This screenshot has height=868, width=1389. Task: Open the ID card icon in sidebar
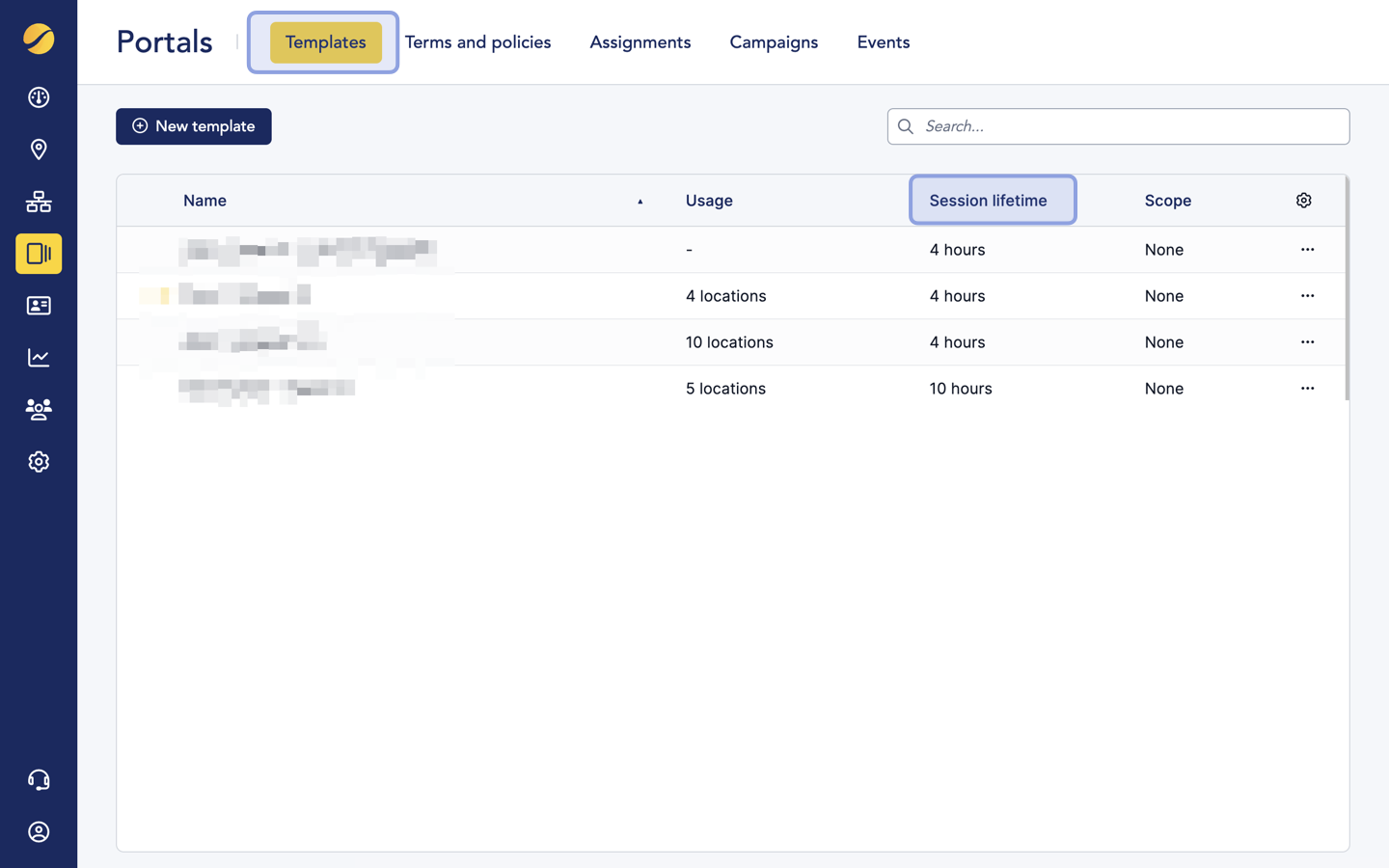click(x=39, y=306)
